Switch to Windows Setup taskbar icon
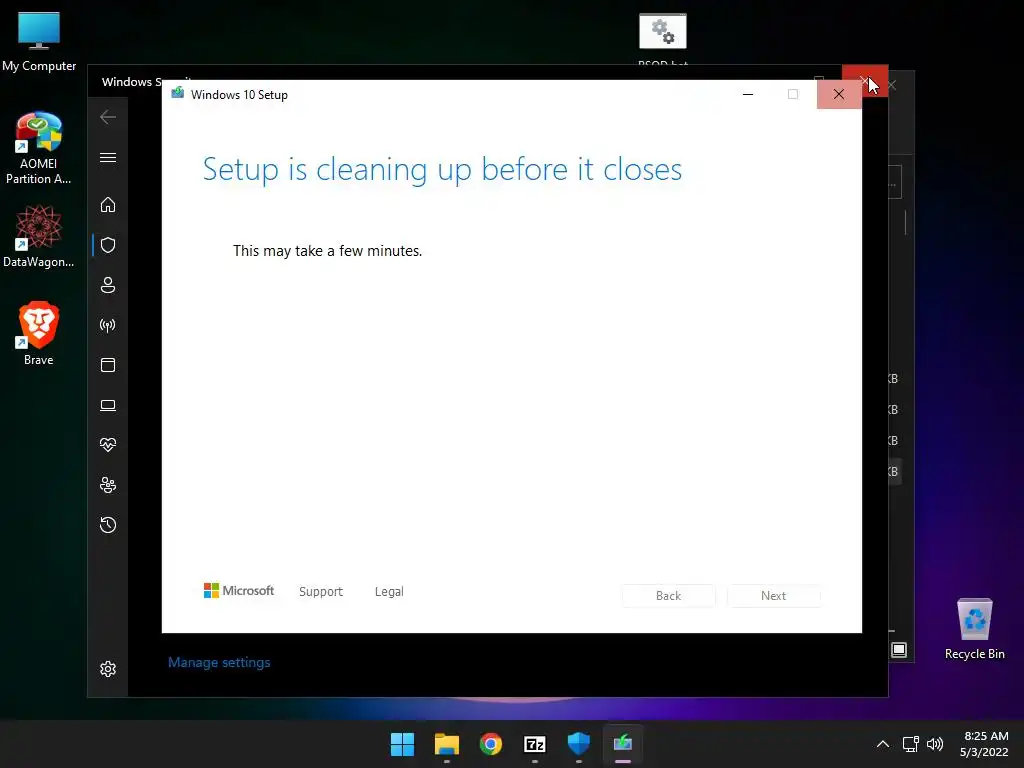The image size is (1024, 768). pos(623,744)
